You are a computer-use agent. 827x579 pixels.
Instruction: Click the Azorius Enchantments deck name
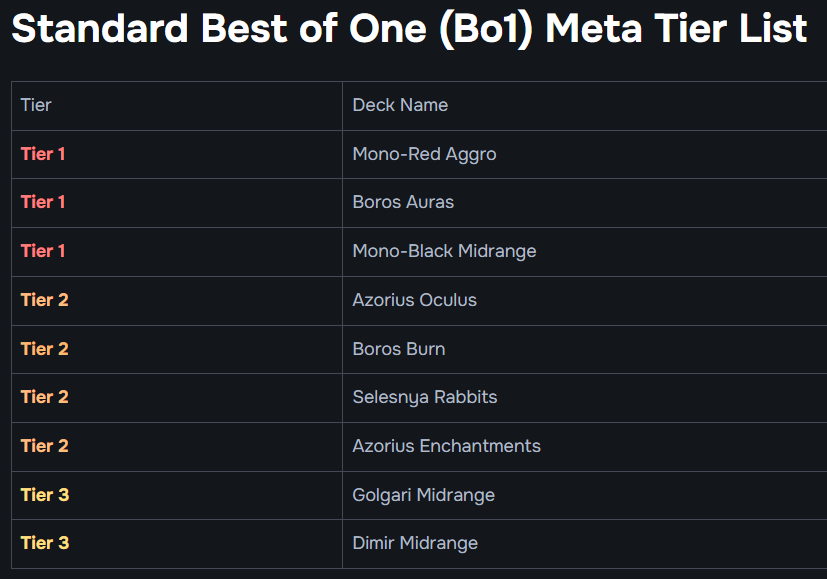click(446, 446)
